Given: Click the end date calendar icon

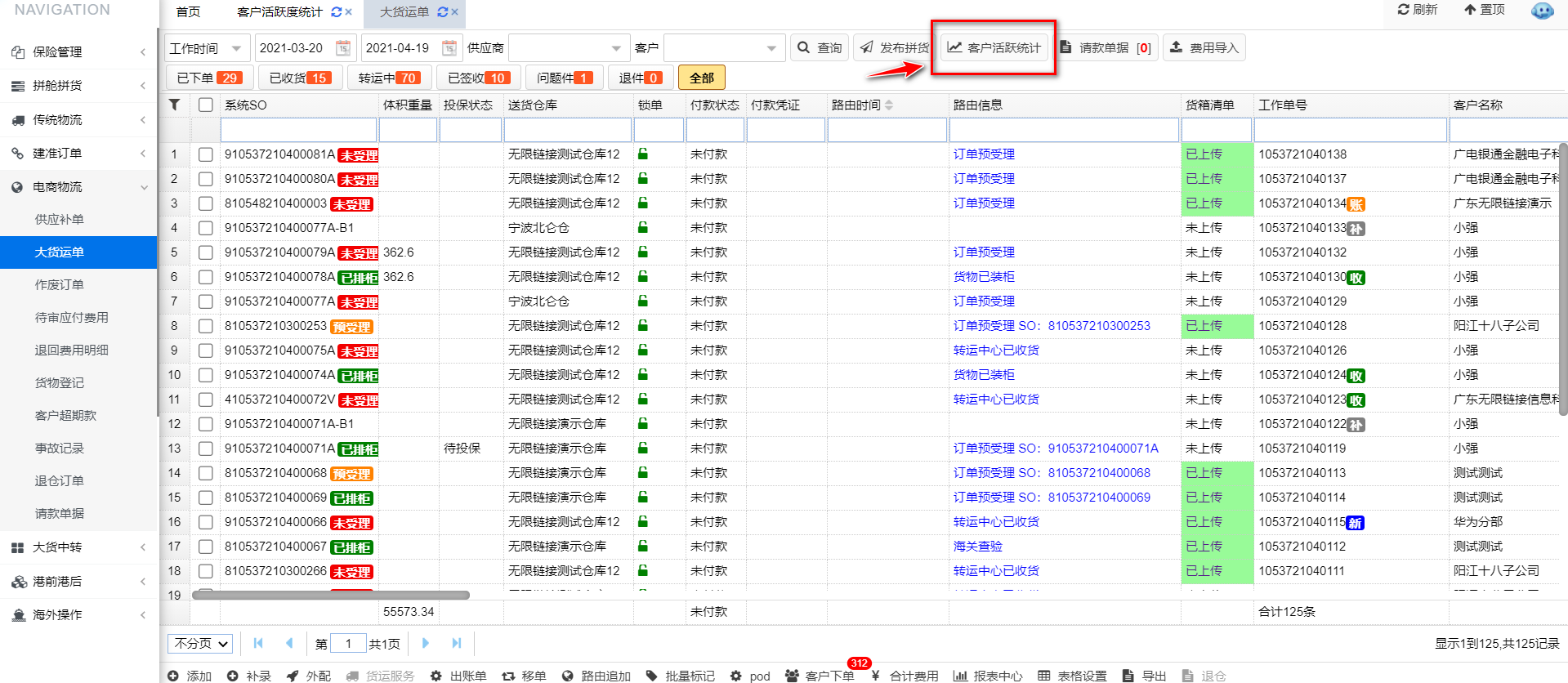Looking at the screenshot, I should click(449, 48).
